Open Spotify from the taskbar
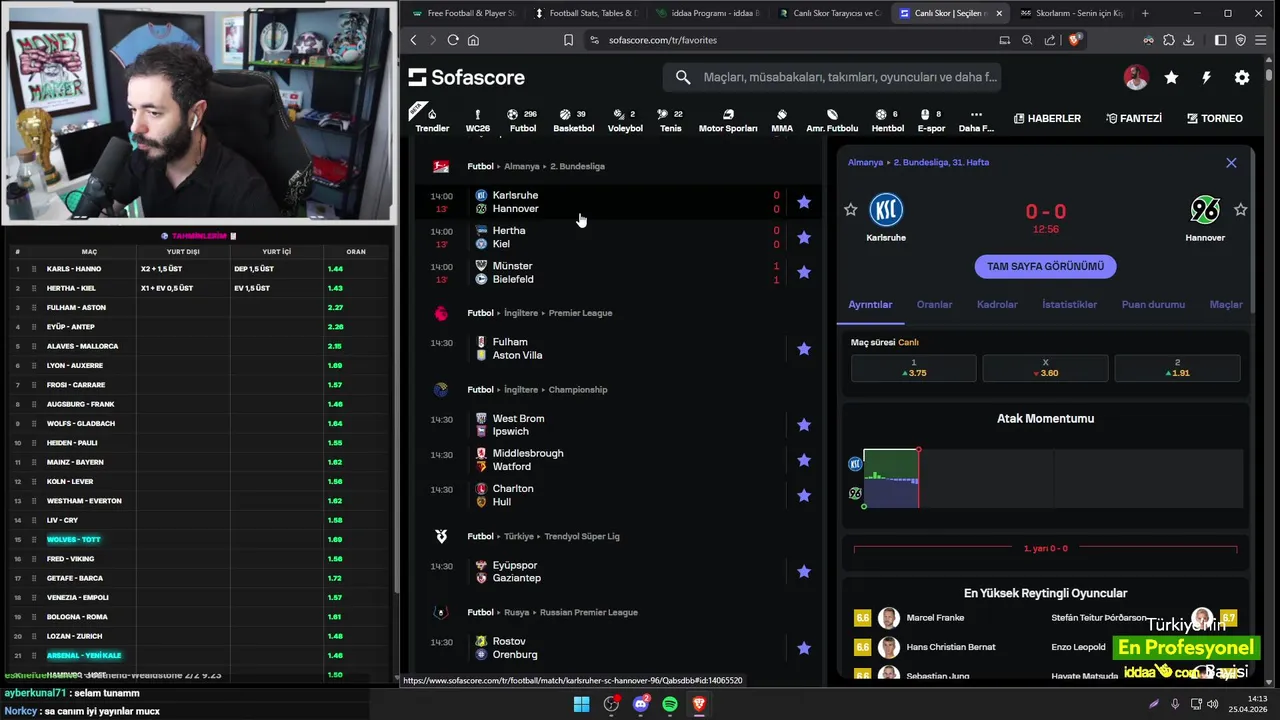The width and height of the screenshot is (1280, 720). tap(670, 704)
